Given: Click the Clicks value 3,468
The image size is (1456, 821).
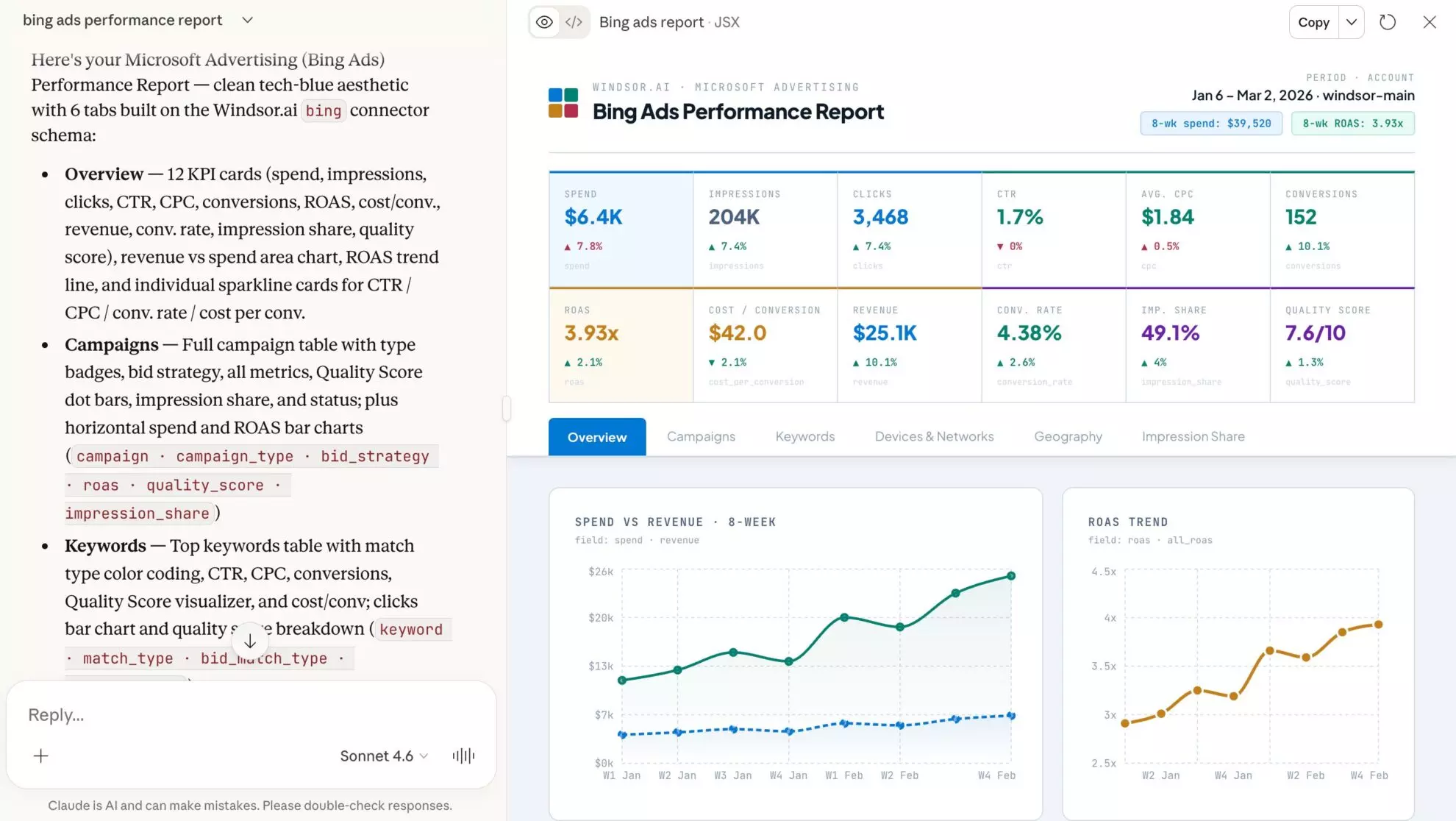Looking at the screenshot, I should pyautogui.click(x=880, y=217).
